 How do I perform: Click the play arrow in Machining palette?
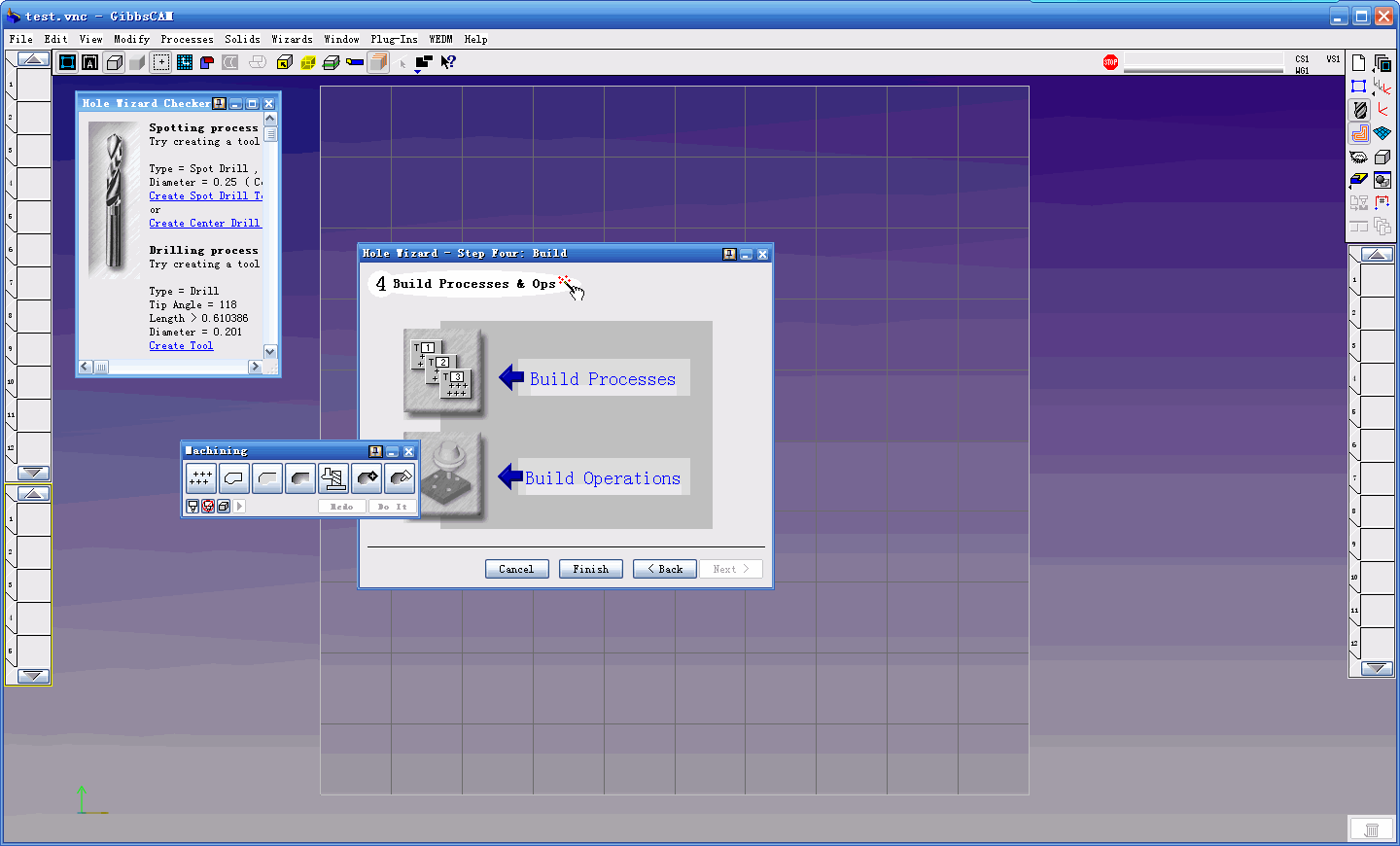[x=239, y=507]
